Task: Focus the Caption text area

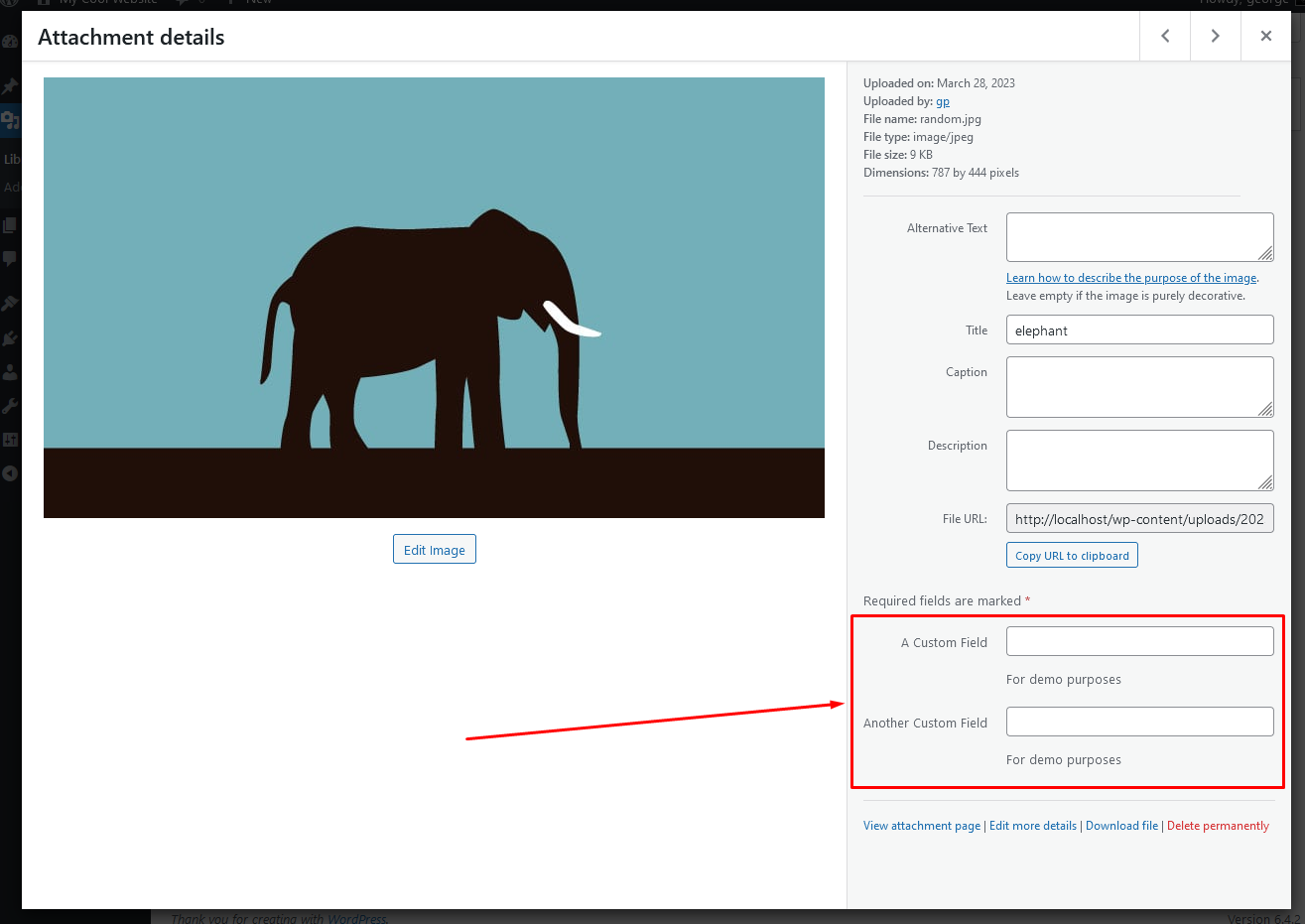Action: pos(1140,387)
